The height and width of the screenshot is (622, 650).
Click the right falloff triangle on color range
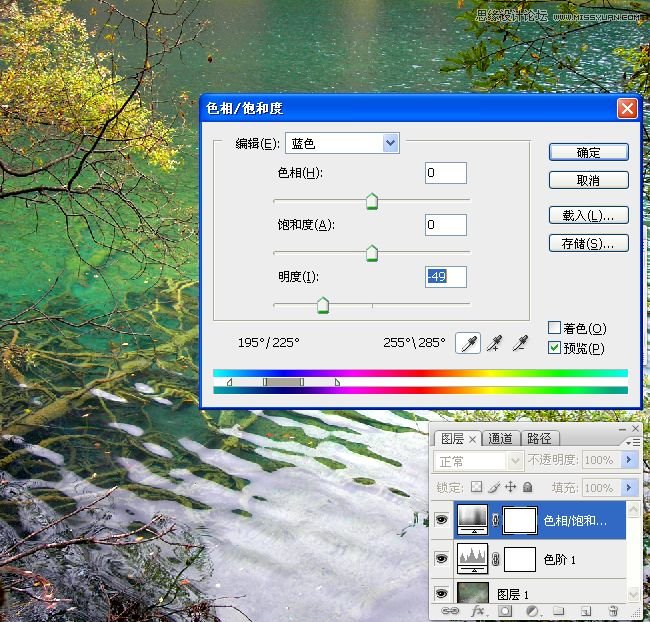(x=337, y=382)
